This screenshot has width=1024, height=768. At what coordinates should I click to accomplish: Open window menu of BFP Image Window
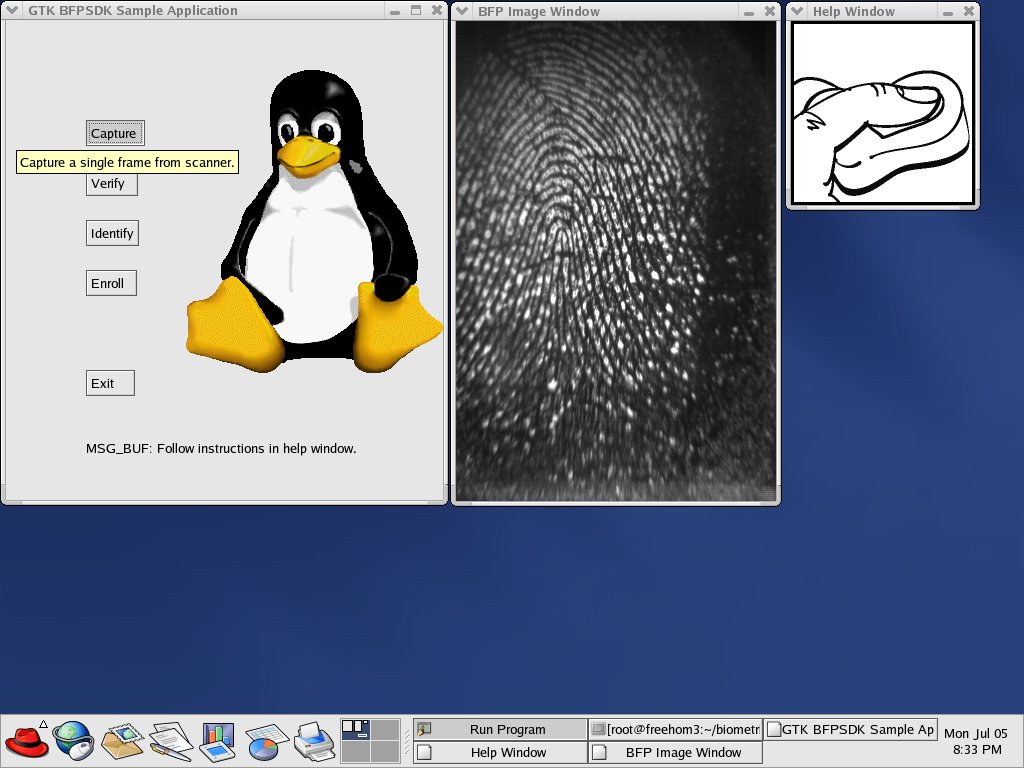464,11
